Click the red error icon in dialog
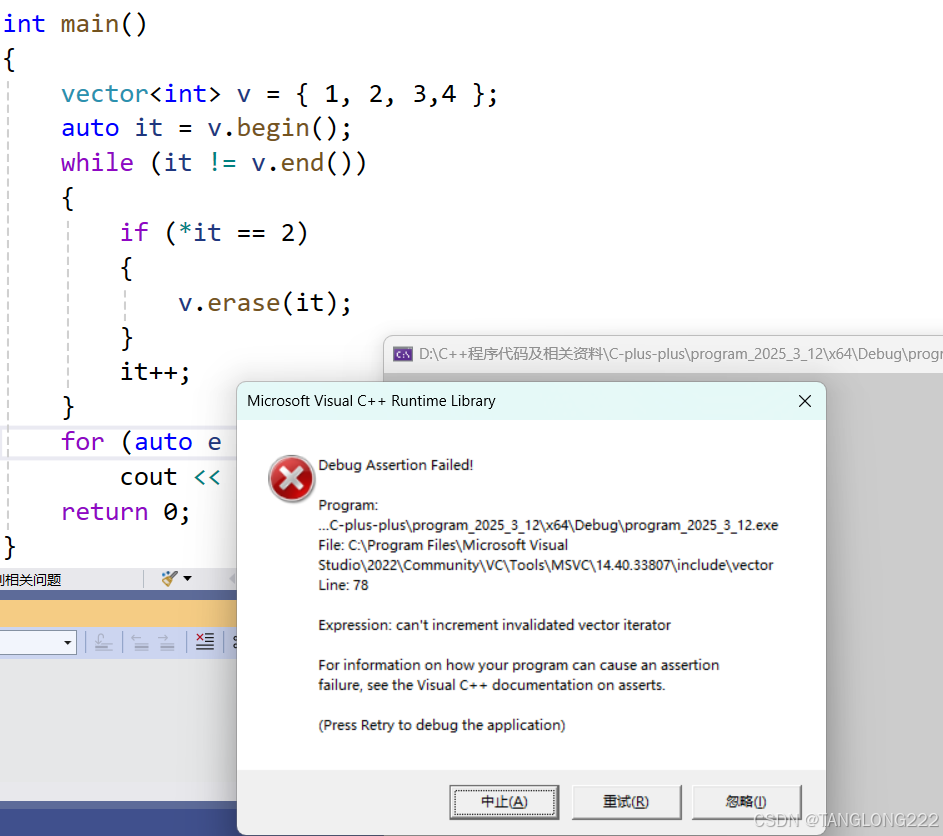Screen dimensions: 943x836 [291, 479]
